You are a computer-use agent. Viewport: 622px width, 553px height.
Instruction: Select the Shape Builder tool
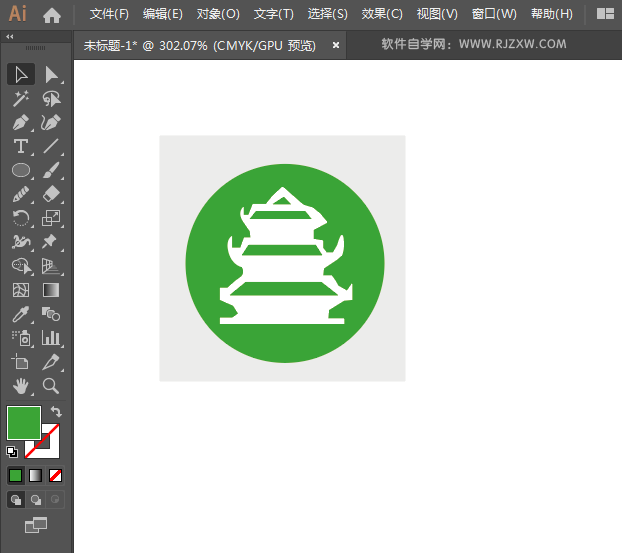point(21,266)
